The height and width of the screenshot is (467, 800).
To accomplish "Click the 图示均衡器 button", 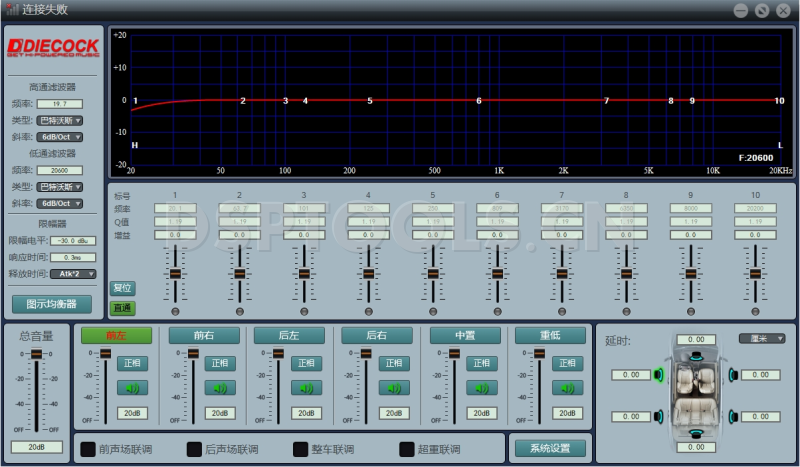I will coord(51,303).
